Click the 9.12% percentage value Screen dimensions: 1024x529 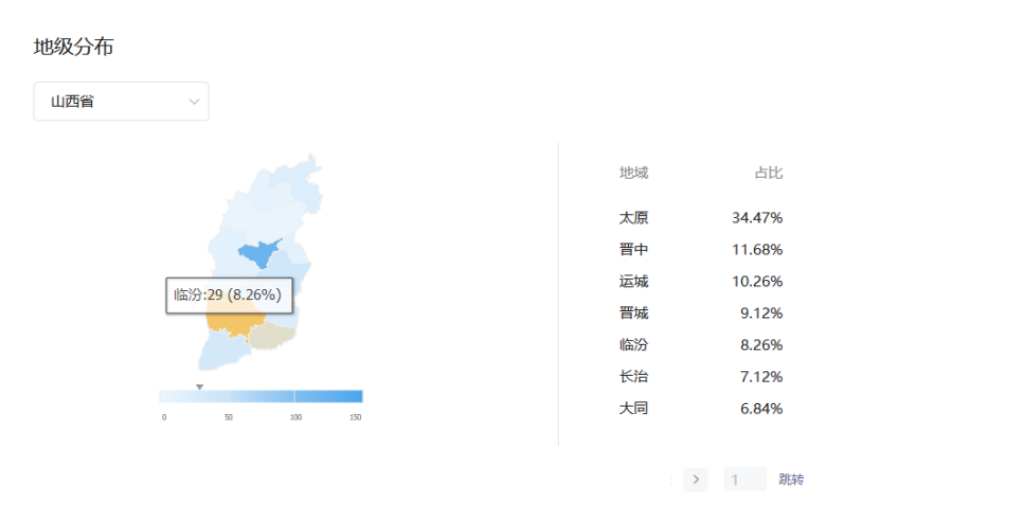tap(761, 313)
